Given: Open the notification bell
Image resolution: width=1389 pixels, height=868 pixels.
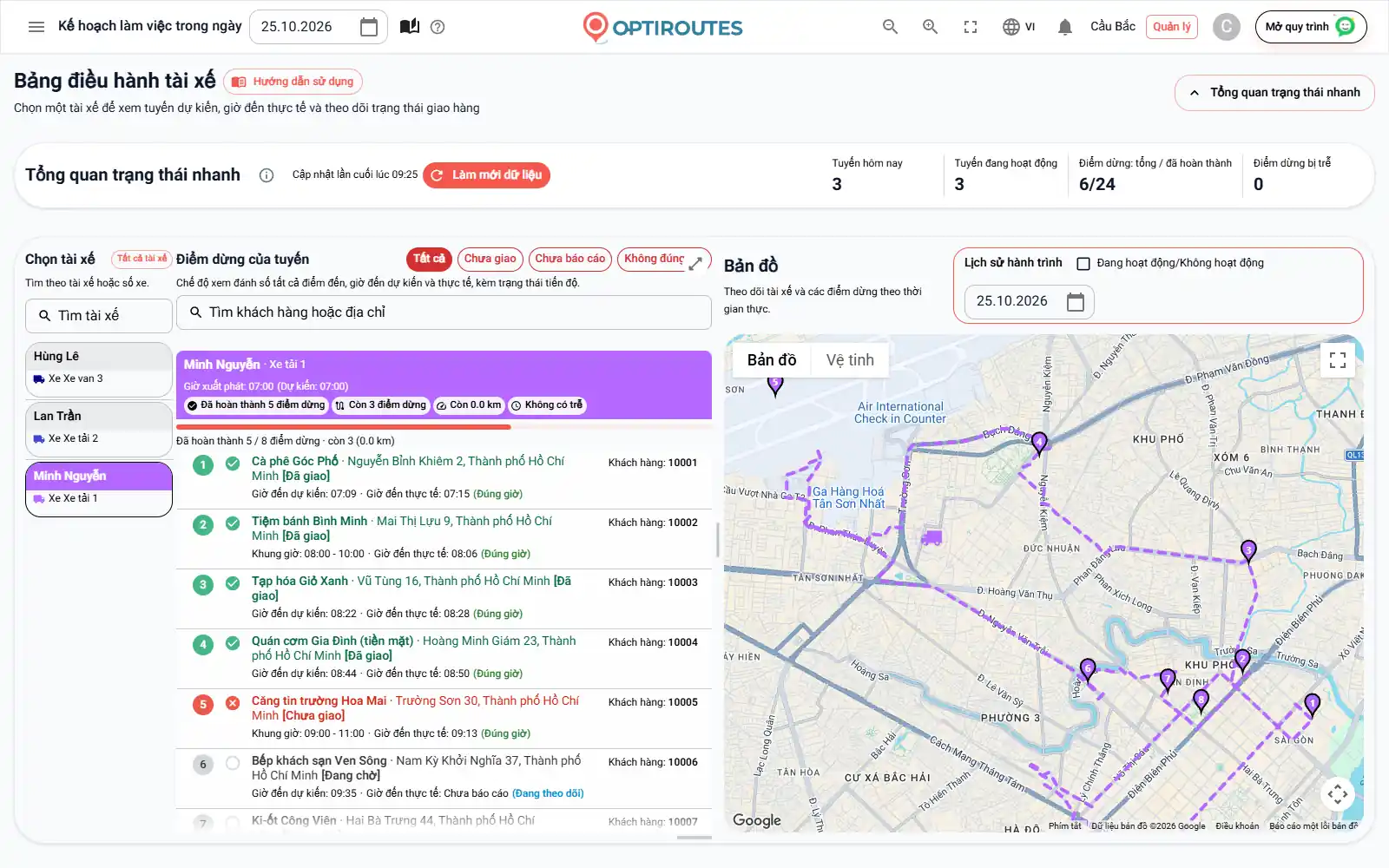Looking at the screenshot, I should pos(1065,27).
